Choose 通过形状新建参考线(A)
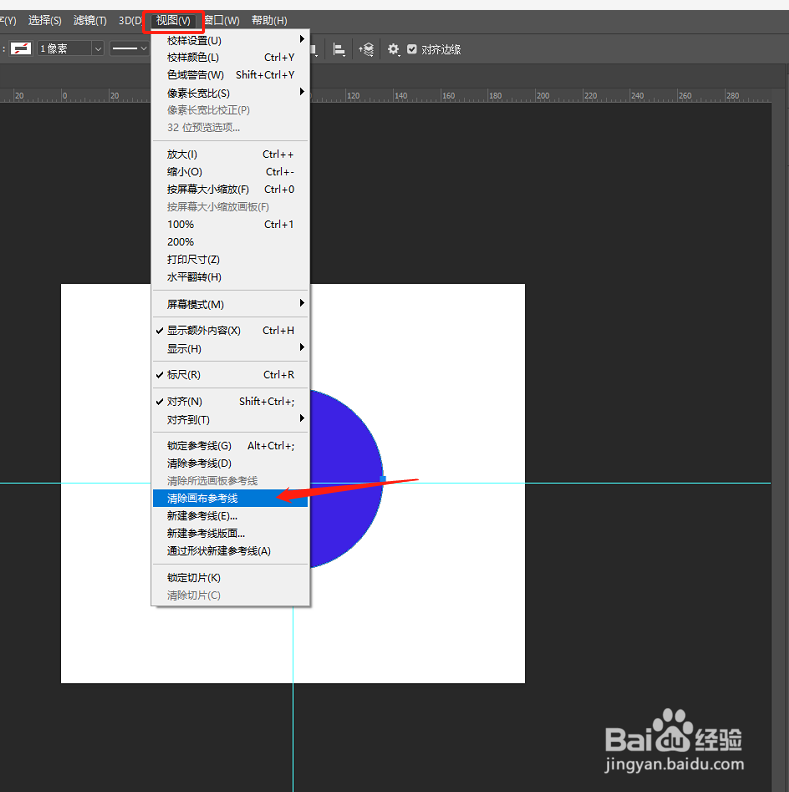Screen dimensions: 789x792 (x=230, y=551)
